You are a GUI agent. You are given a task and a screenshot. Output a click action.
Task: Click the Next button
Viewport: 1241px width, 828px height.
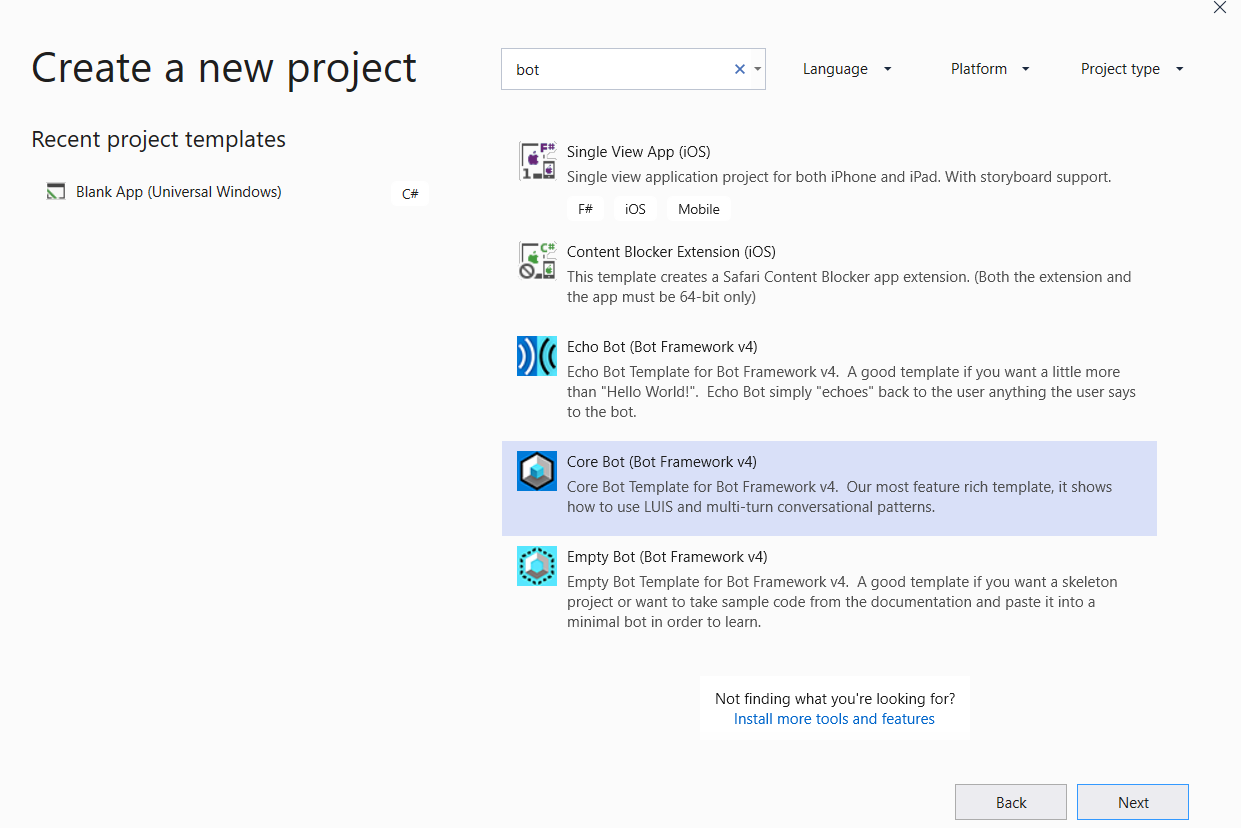click(x=1133, y=802)
